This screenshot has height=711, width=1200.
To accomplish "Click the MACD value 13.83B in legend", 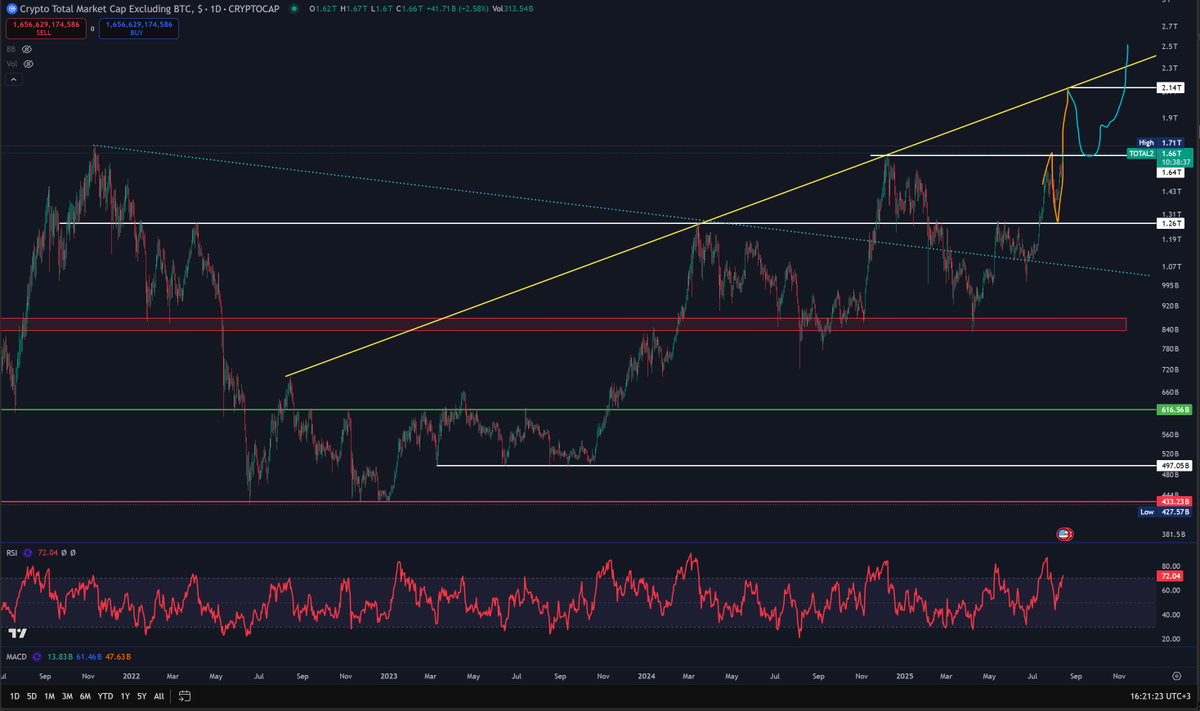I will click(x=58, y=656).
